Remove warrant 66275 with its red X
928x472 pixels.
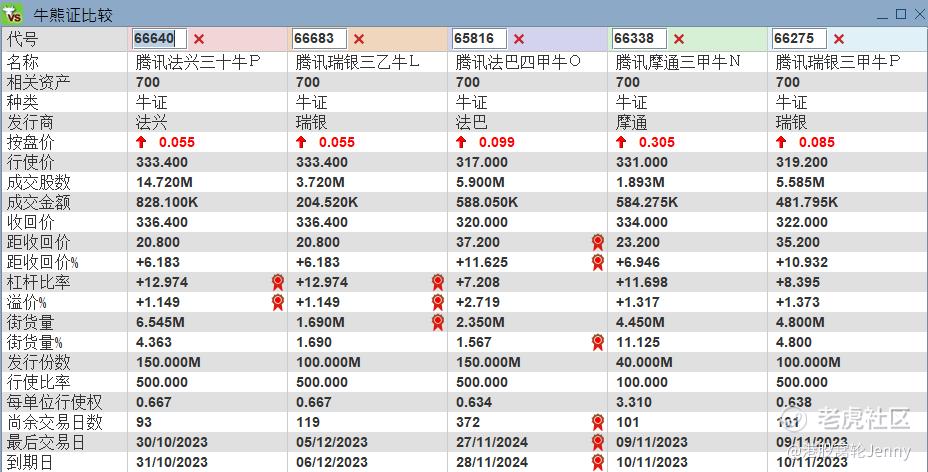(x=839, y=39)
